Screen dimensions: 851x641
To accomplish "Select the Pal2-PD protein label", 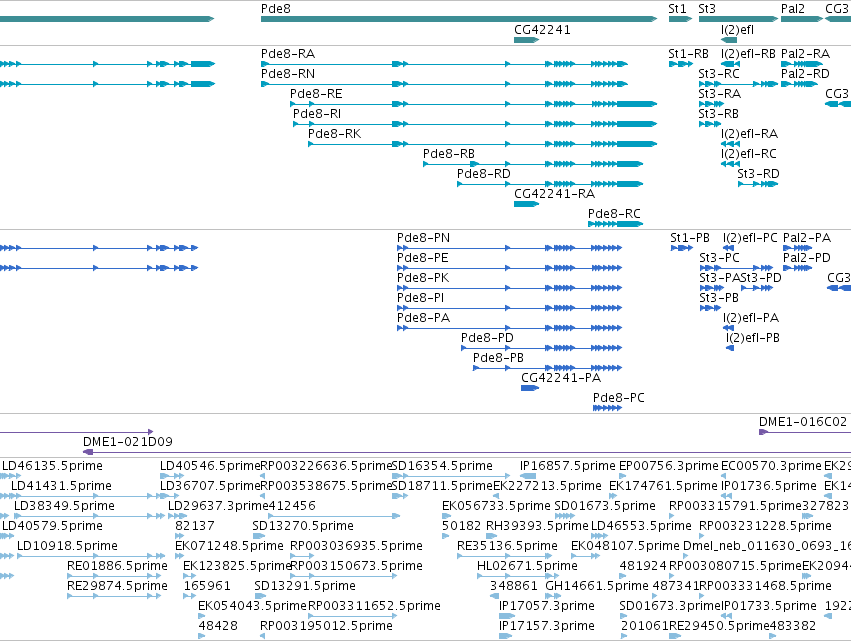I will click(807, 258).
